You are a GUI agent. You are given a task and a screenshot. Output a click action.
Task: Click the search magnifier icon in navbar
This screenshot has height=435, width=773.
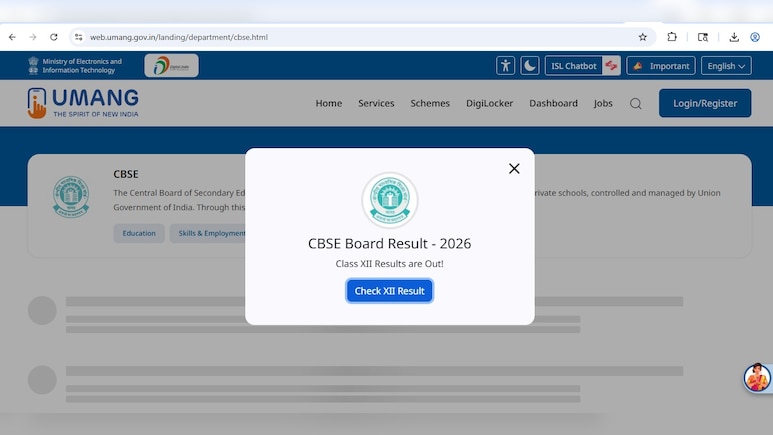[636, 104]
